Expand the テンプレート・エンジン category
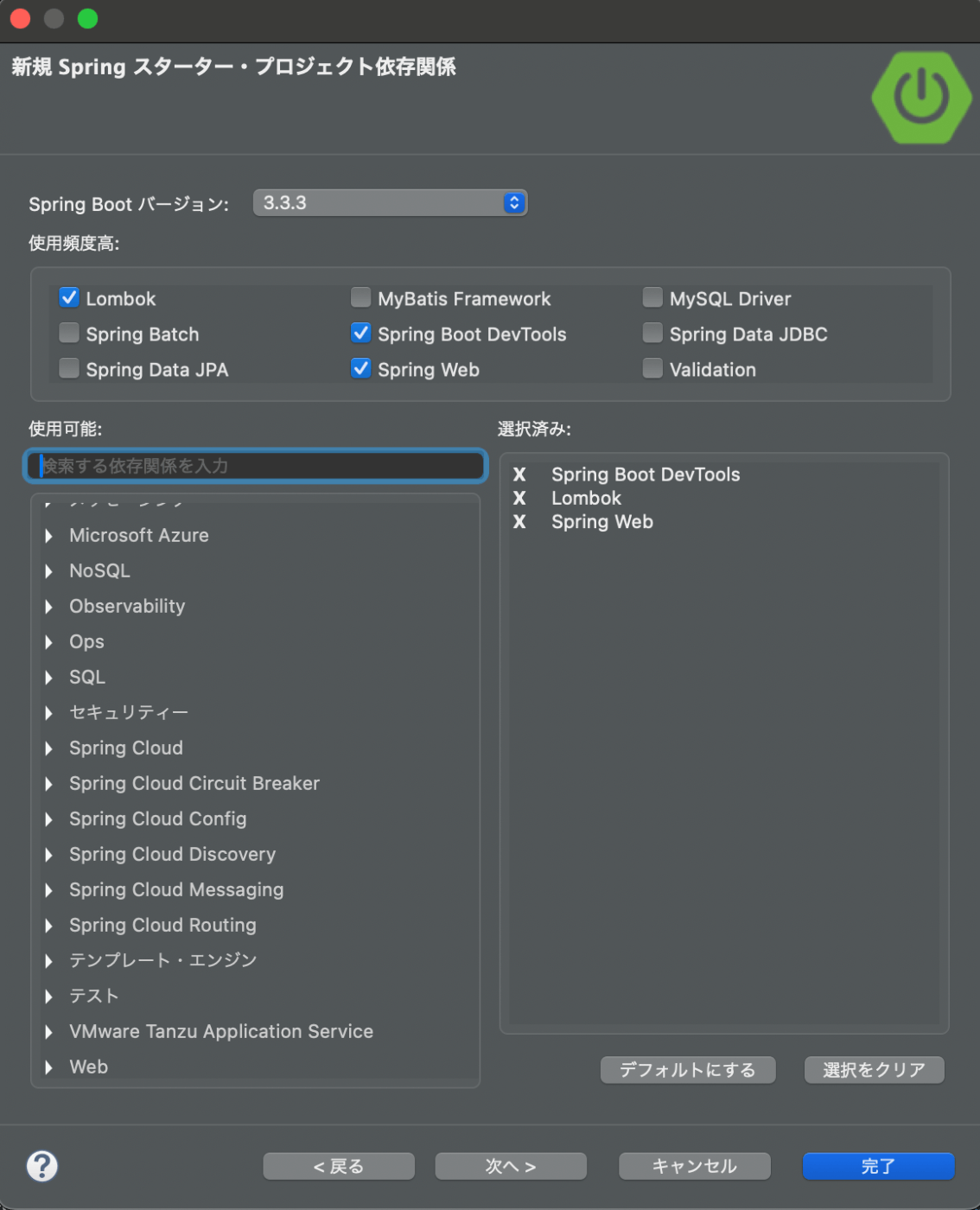980x1210 pixels. (49, 961)
